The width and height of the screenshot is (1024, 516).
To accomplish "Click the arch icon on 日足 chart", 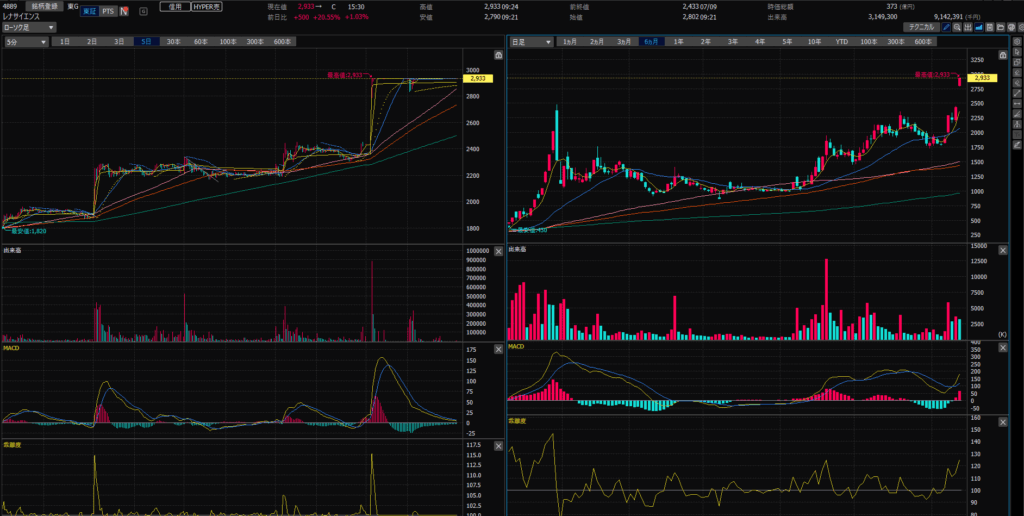I will (x=1003, y=56).
